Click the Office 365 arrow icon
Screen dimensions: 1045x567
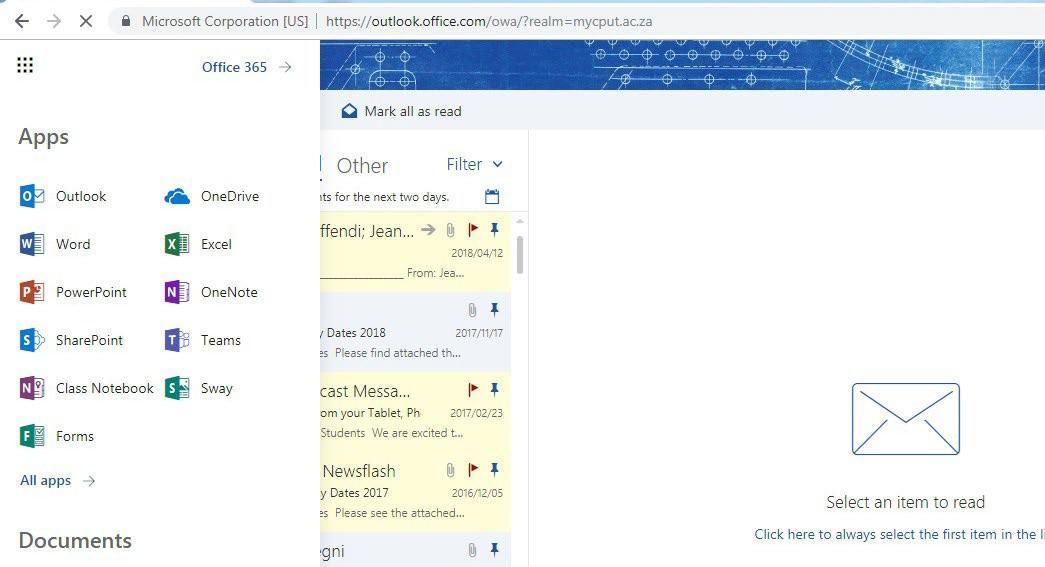[285, 67]
